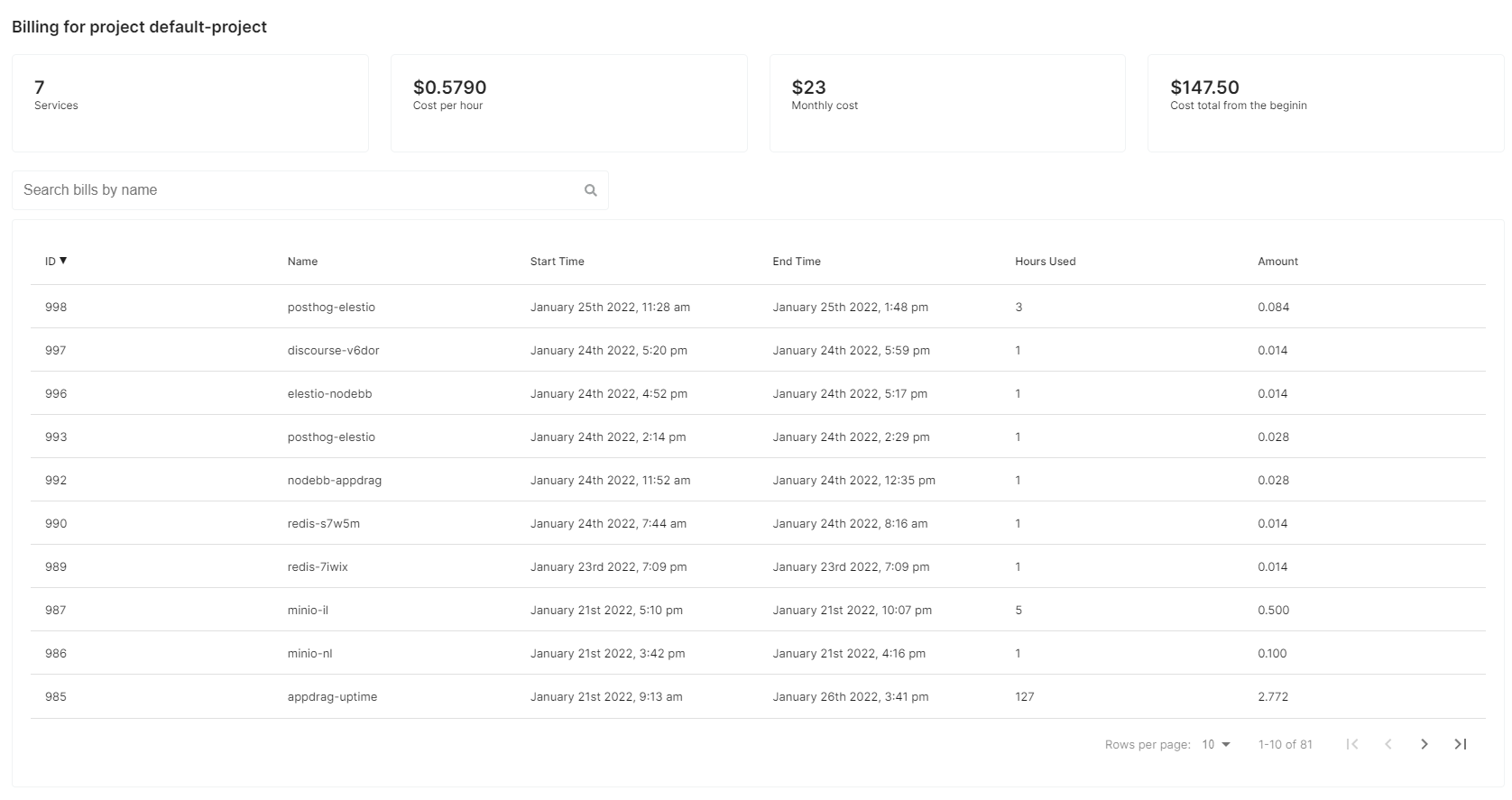
Task: Sort the table by Start Time
Action: [557, 262]
